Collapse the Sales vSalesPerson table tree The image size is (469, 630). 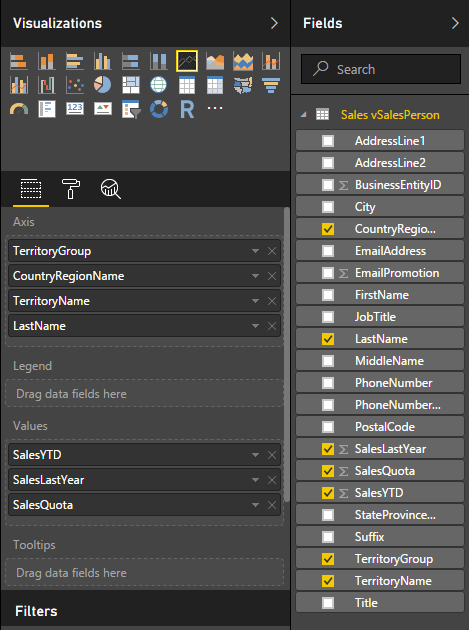click(304, 115)
